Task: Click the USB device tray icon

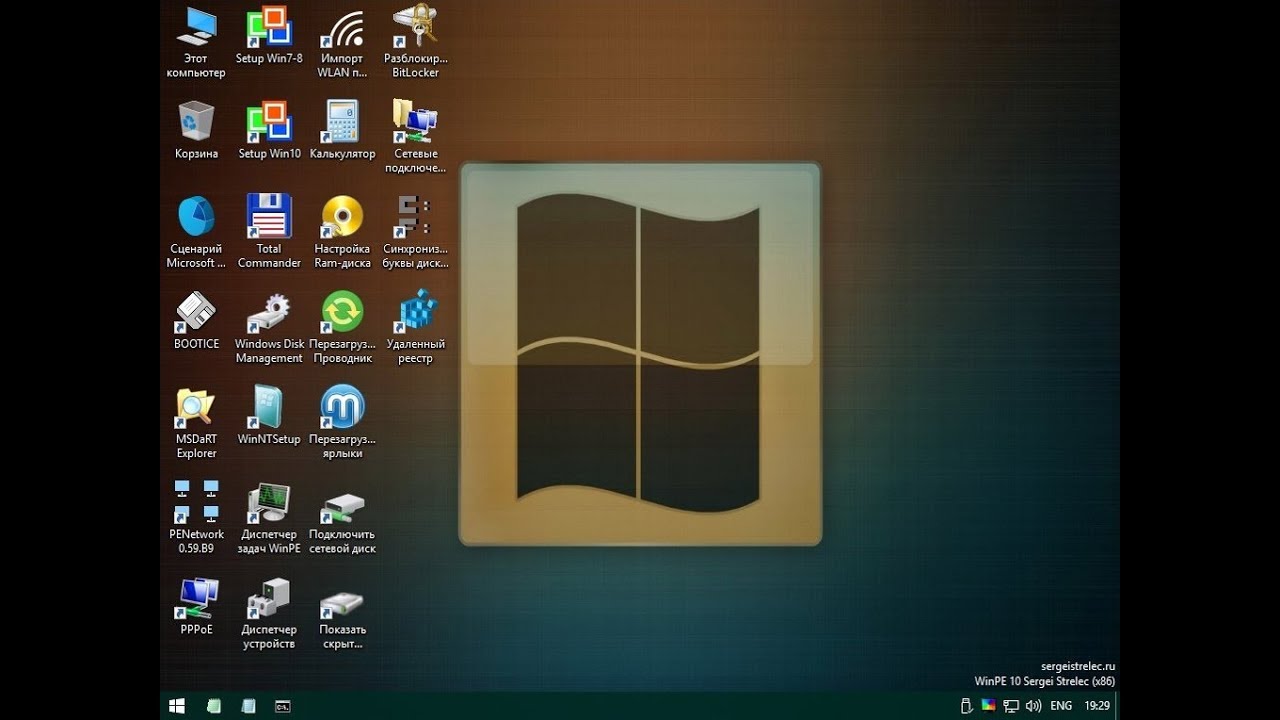Action: coord(966,706)
